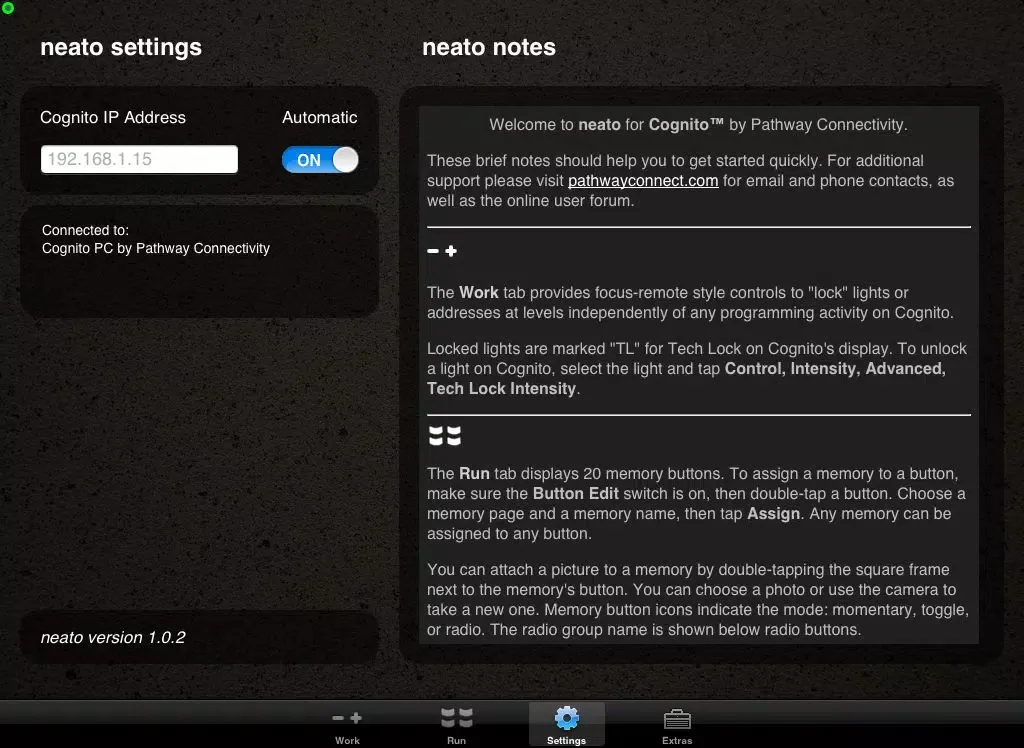This screenshot has height=748, width=1024.
Task: Click the 'Connected to:' status text
Action: pyautogui.click(x=86, y=230)
